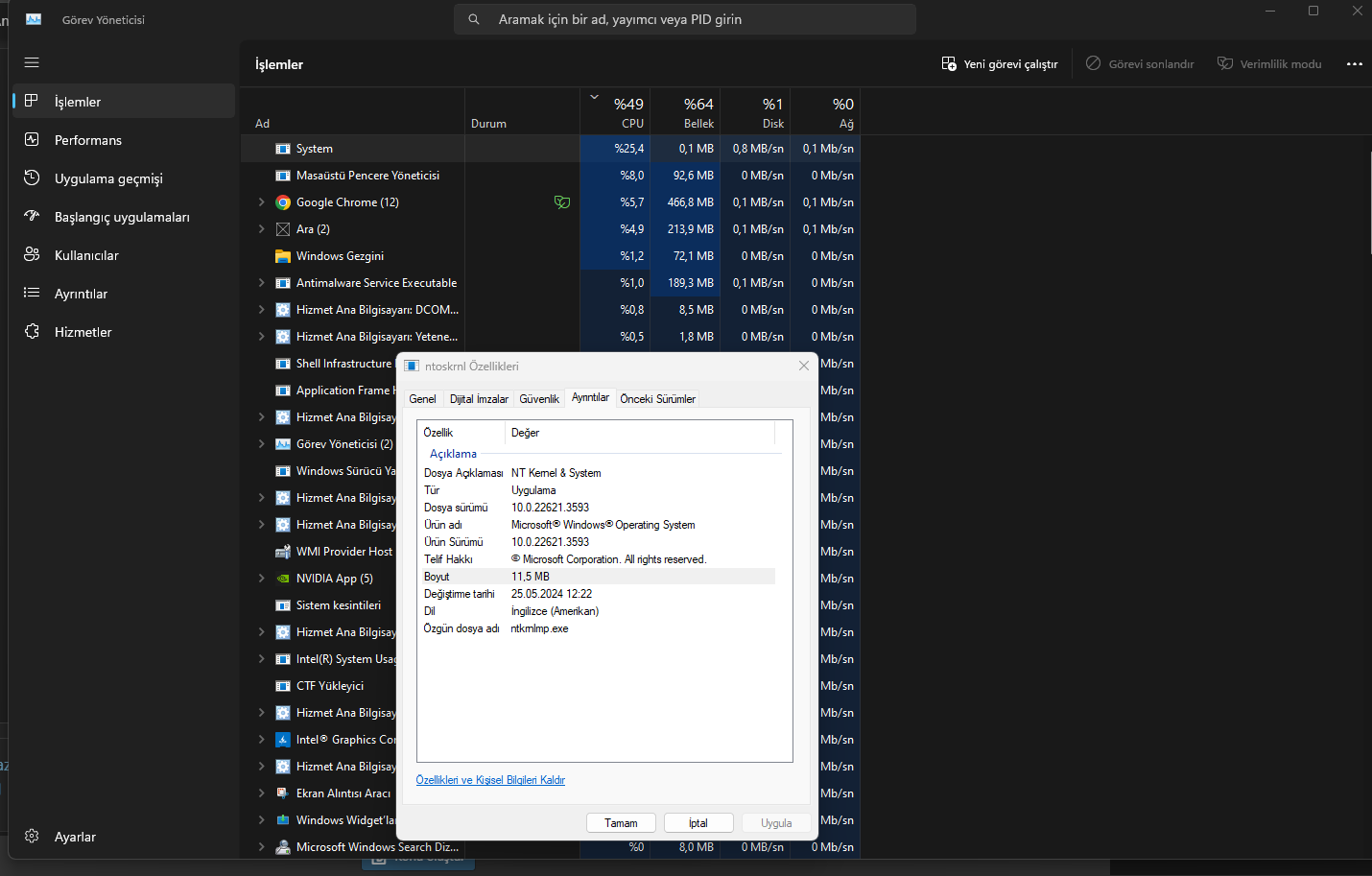1372x876 pixels.
Task: Open İşlemler in the sidebar
Action: (x=123, y=101)
